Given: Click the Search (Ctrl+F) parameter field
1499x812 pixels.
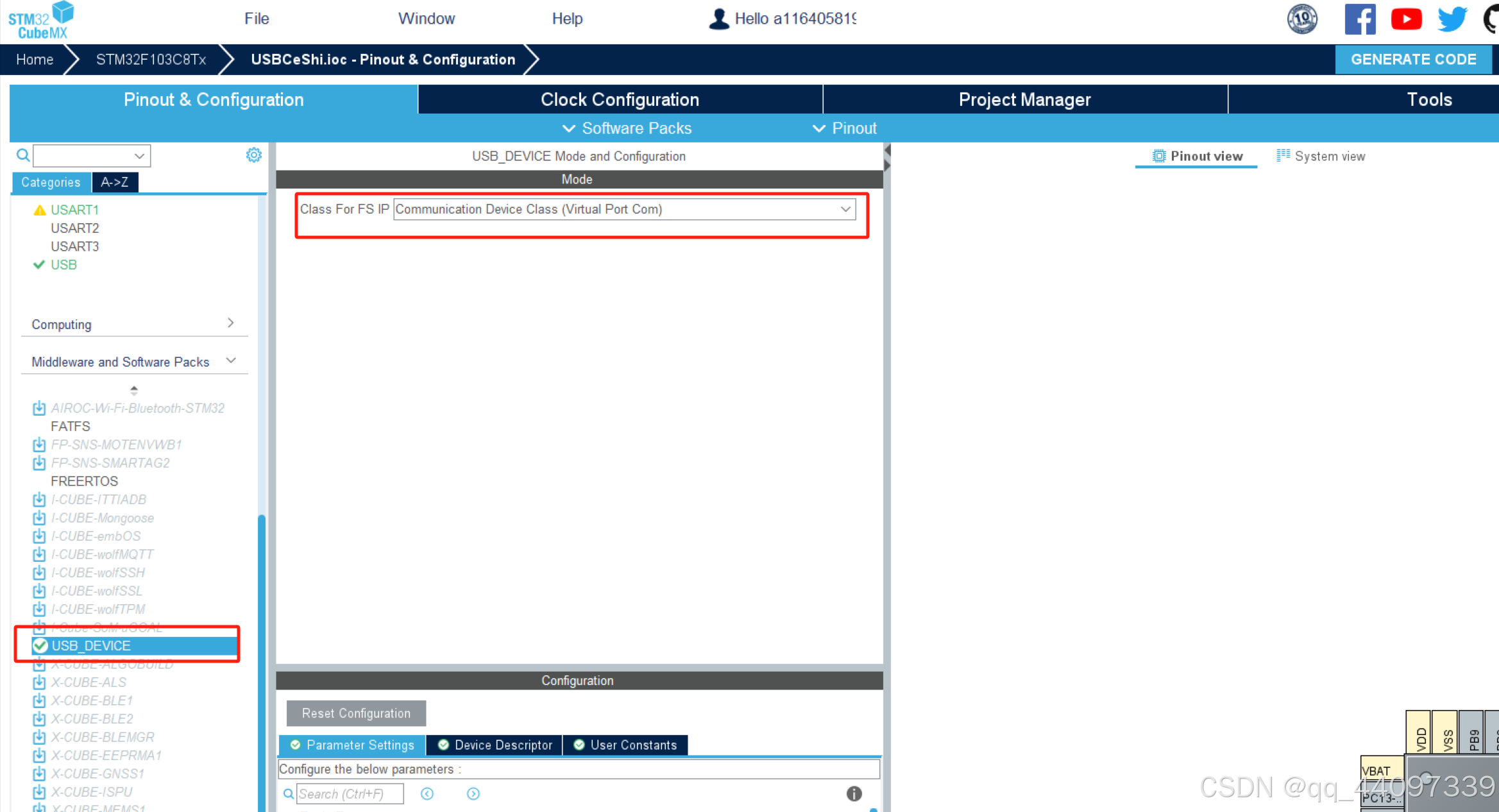Looking at the screenshot, I should click(350, 794).
